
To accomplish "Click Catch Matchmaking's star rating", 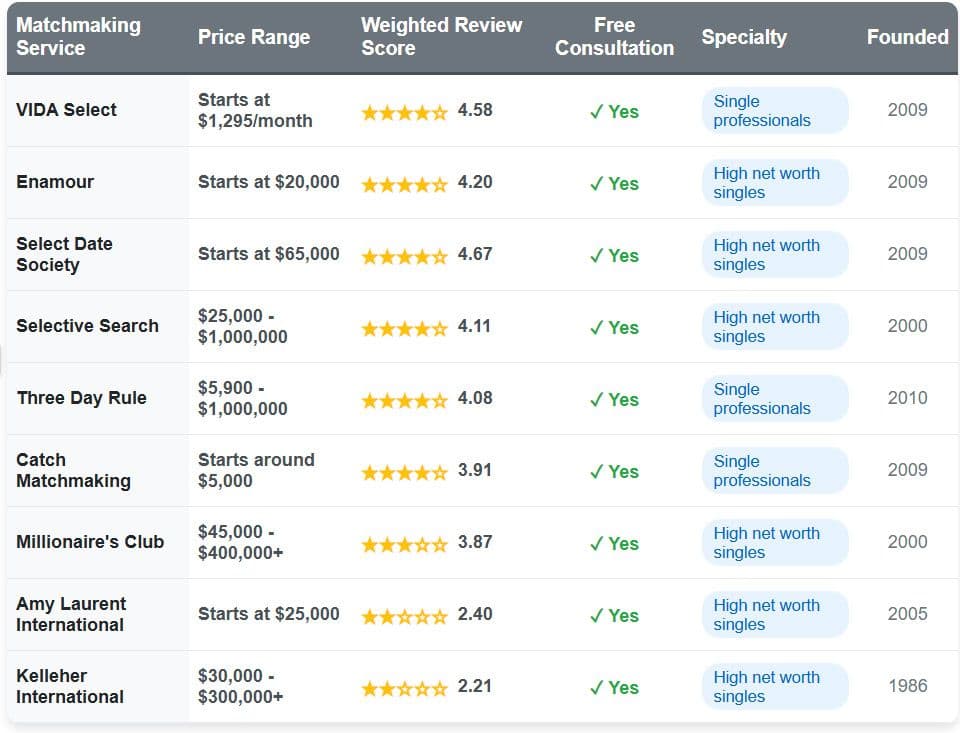I will coord(404,472).
